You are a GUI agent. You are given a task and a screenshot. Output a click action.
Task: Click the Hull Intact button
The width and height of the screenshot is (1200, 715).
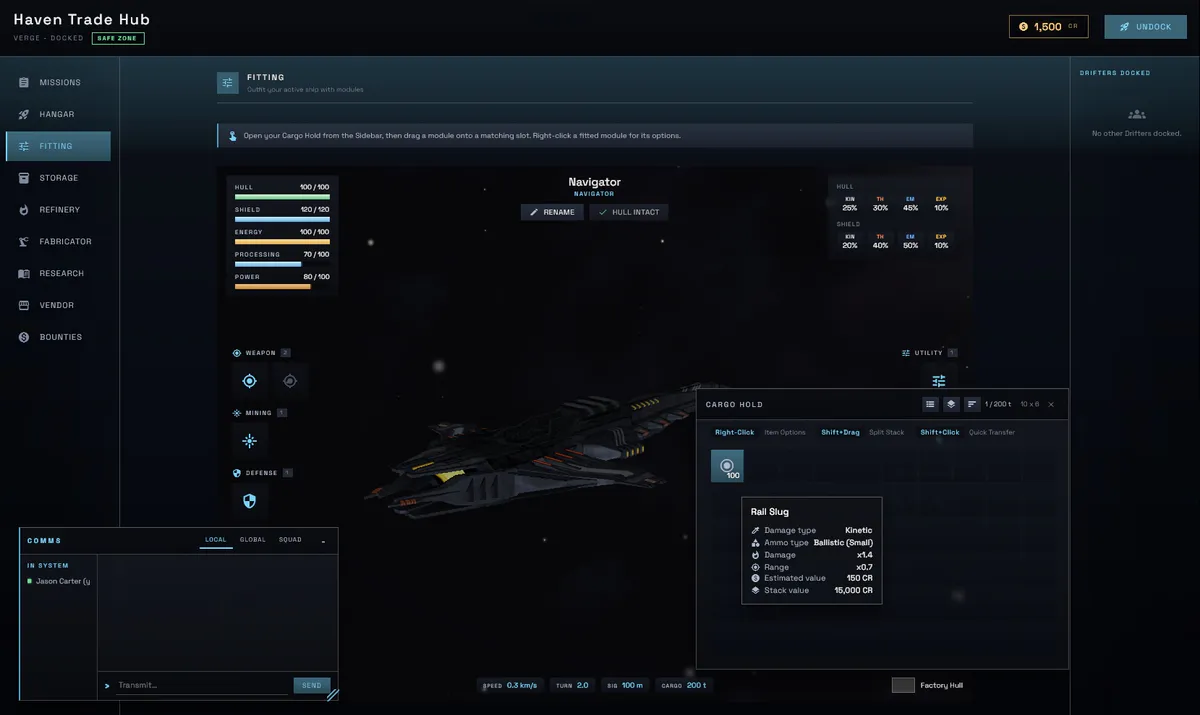point(629,212)
